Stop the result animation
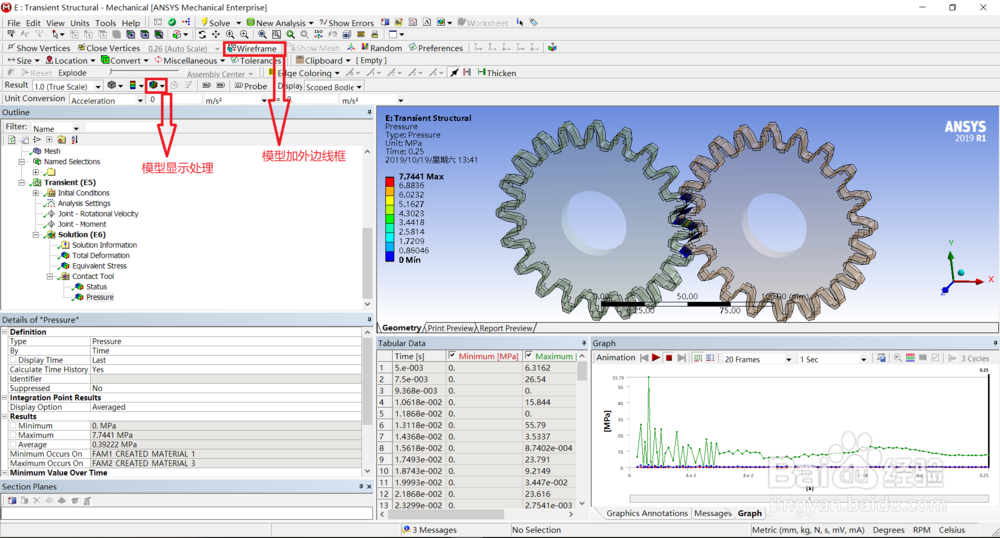 pyautogui.click(x=669, y=358)
